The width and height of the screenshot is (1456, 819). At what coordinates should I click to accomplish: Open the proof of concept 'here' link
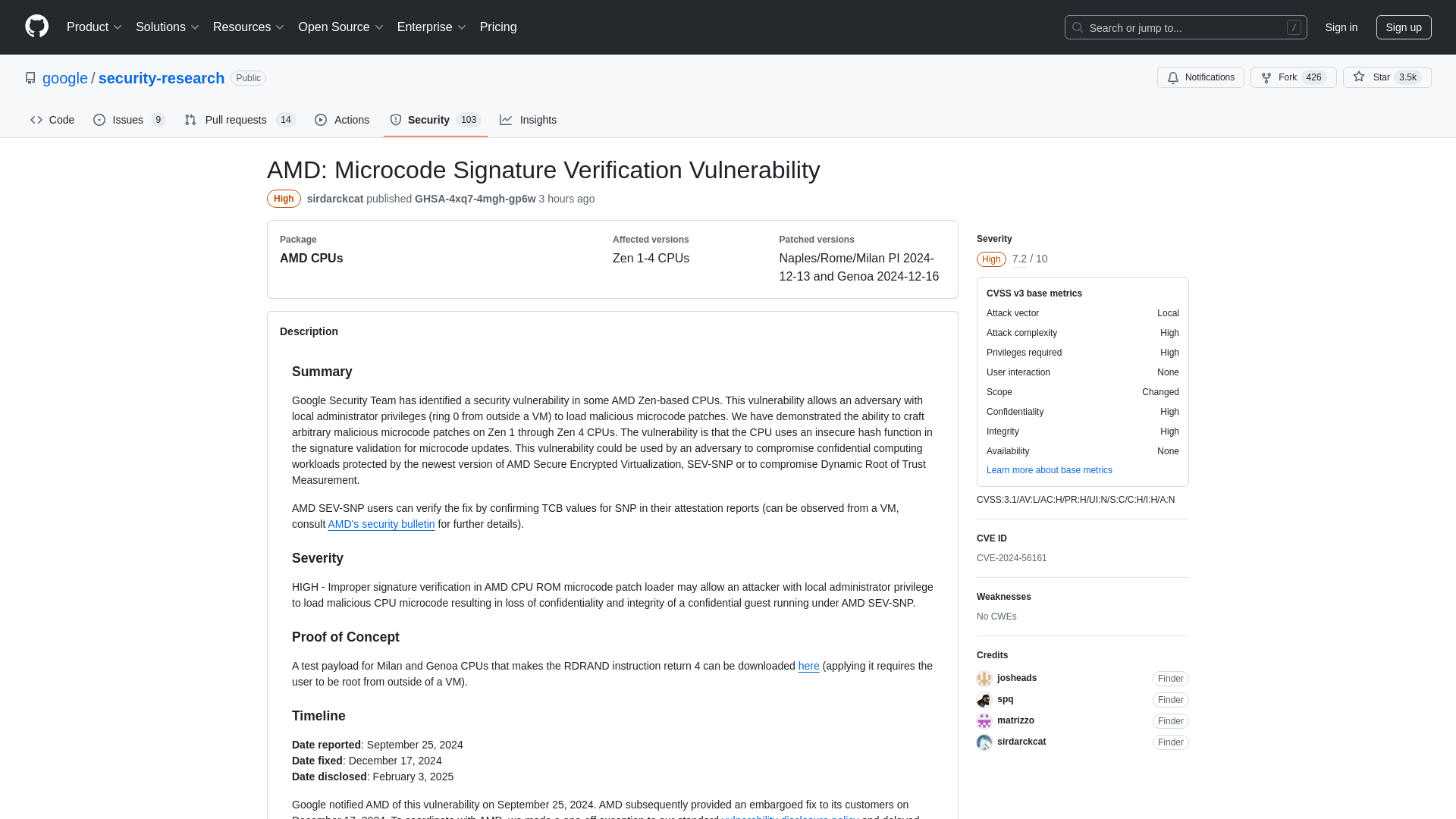(x=808, y=666)
